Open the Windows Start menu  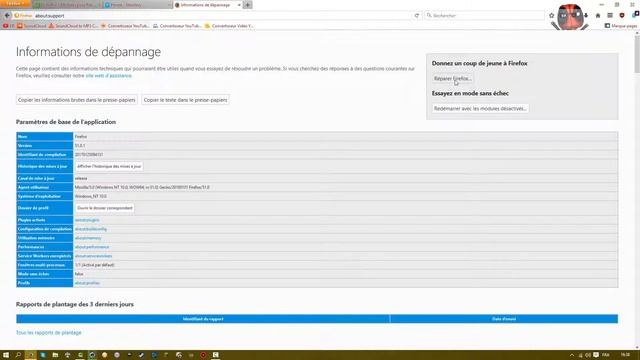[6, 355]
